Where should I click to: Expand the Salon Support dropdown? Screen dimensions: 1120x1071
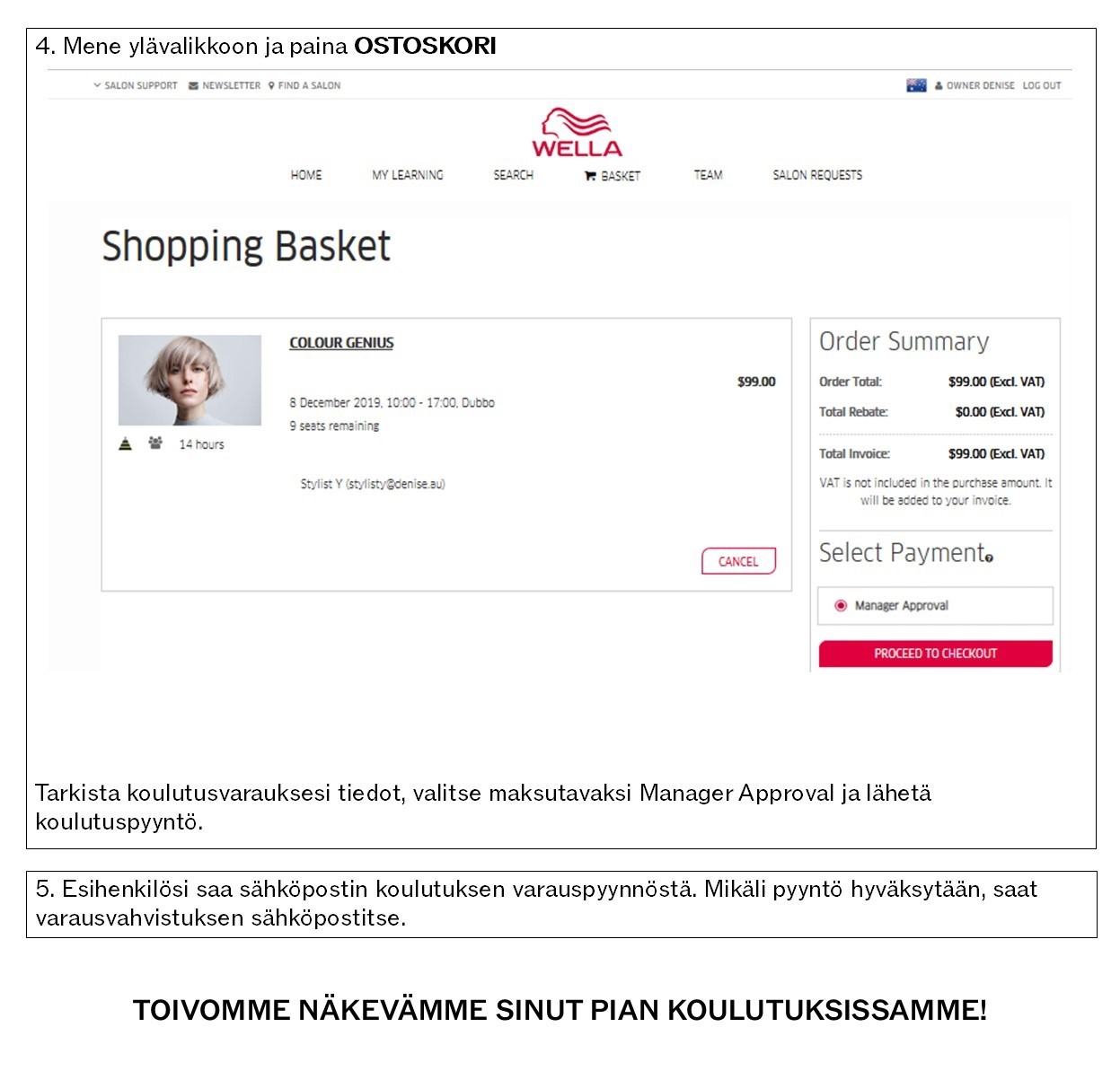(x=136, y=86)
